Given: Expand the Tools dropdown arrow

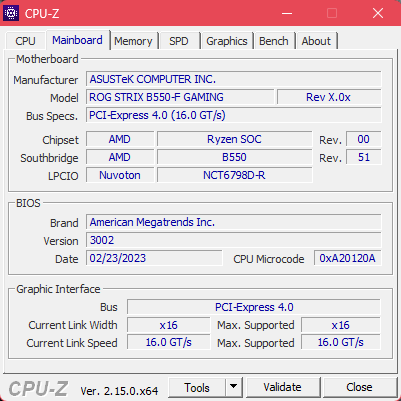Looking at the screenshot, I should [234, 387].
